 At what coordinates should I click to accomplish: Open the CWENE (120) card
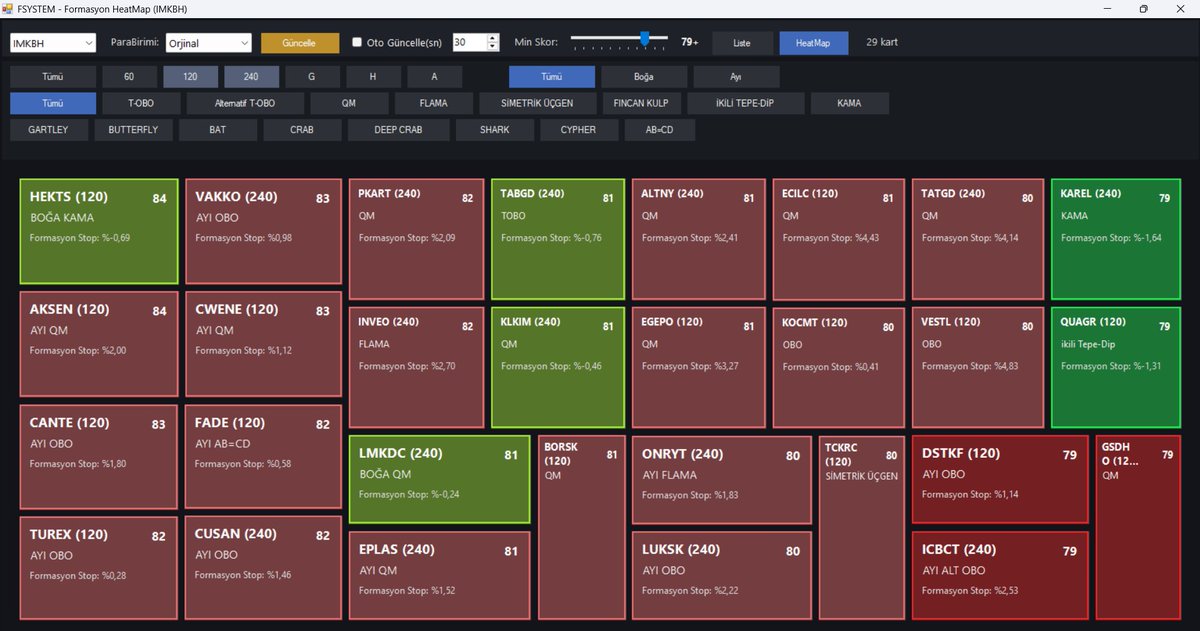[264, 344]
